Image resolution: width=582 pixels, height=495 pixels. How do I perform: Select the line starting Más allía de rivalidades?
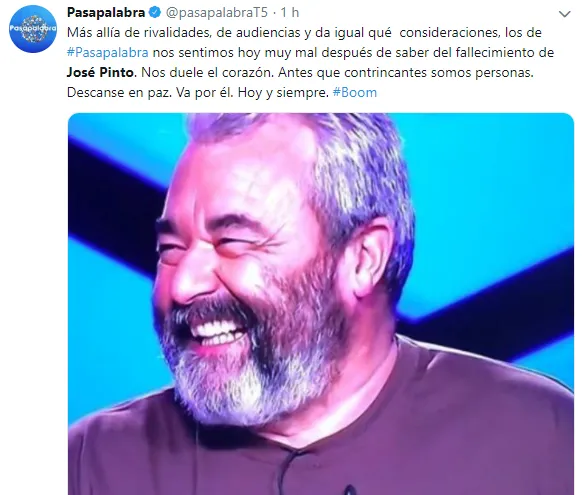[304, 33]
